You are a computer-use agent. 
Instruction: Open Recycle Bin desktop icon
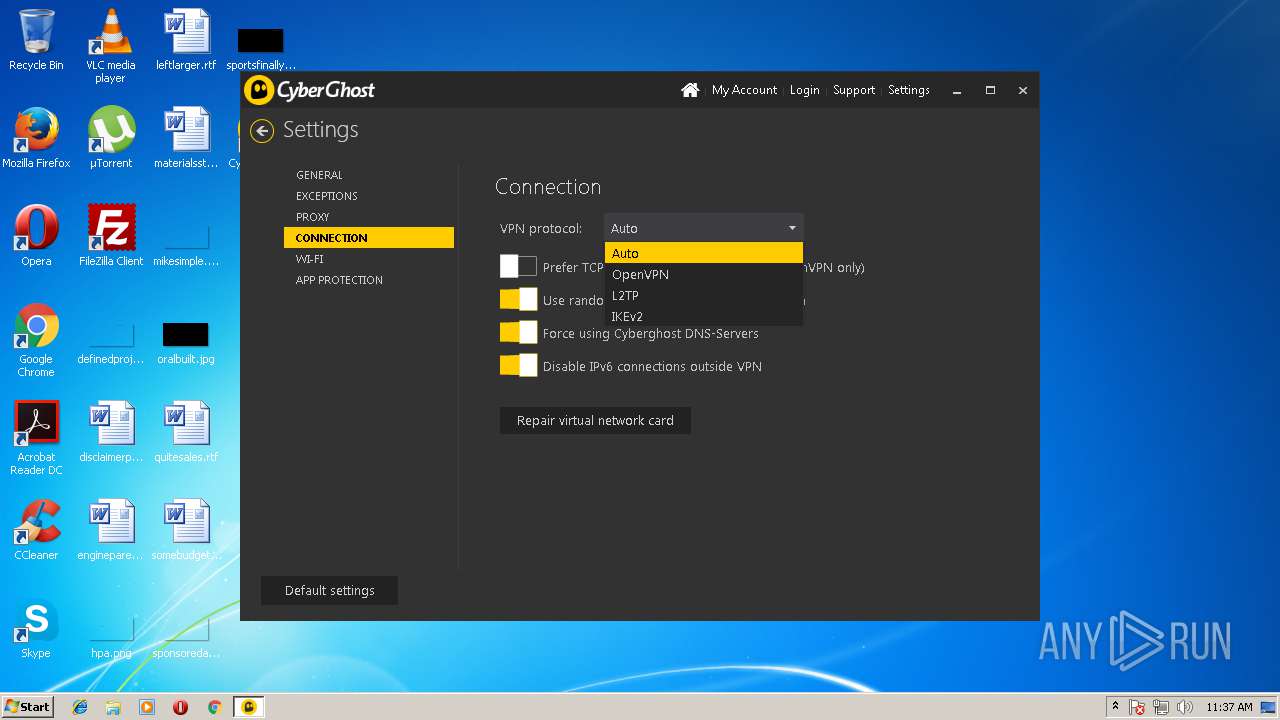(36, 40)
